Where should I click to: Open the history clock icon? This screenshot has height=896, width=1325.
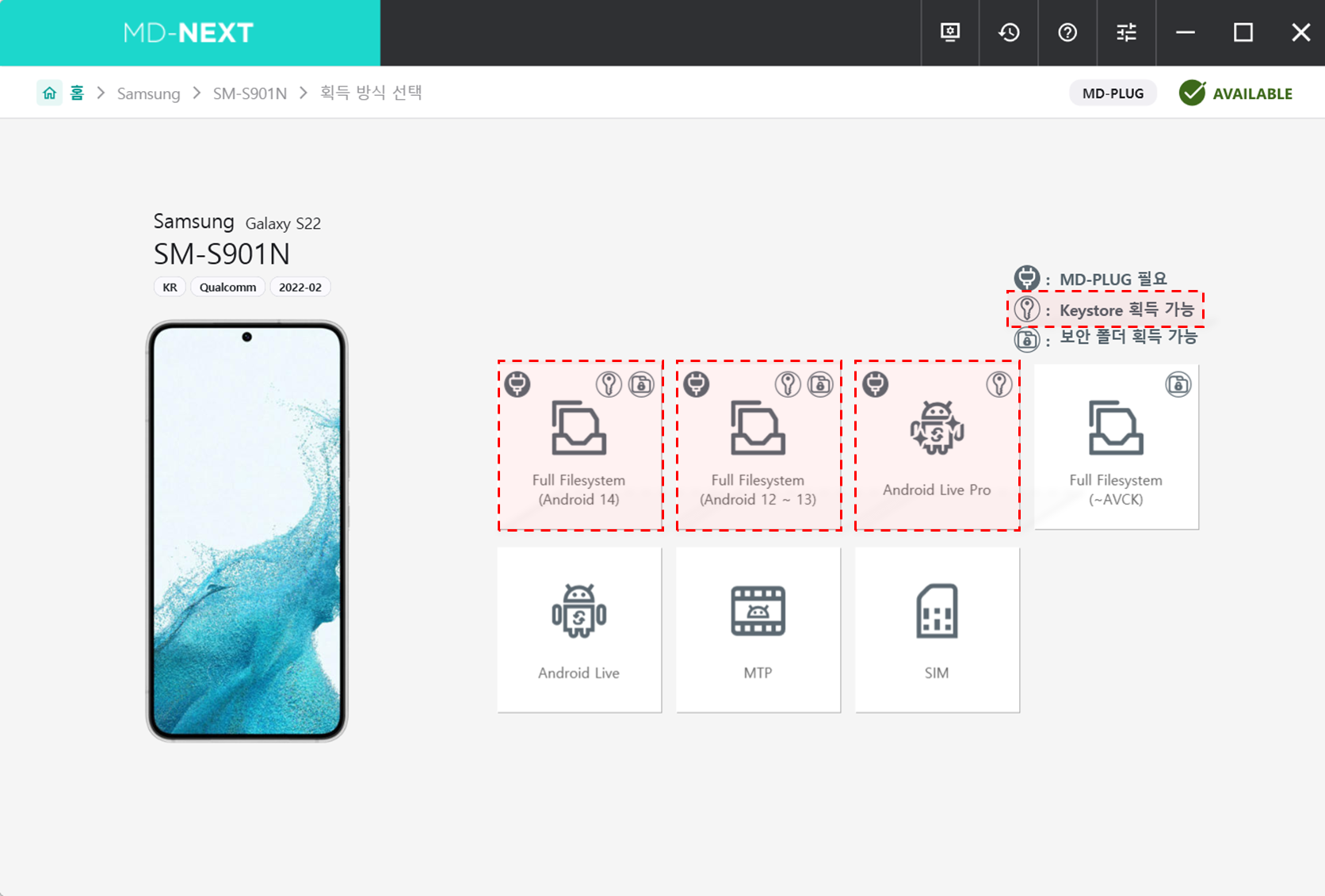tap(1009, 32)
